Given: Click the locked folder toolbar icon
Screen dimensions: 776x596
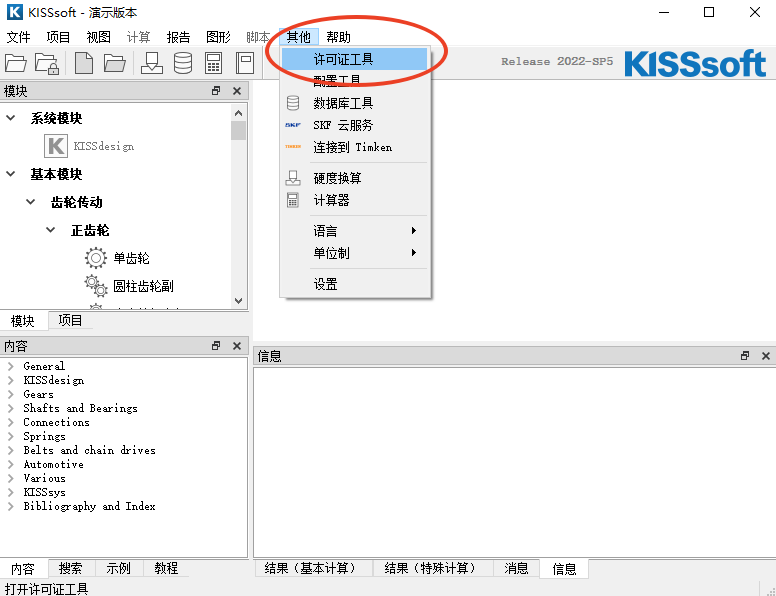Looking at the screenshot, I should pyautogui.click(x=47, y=63).
